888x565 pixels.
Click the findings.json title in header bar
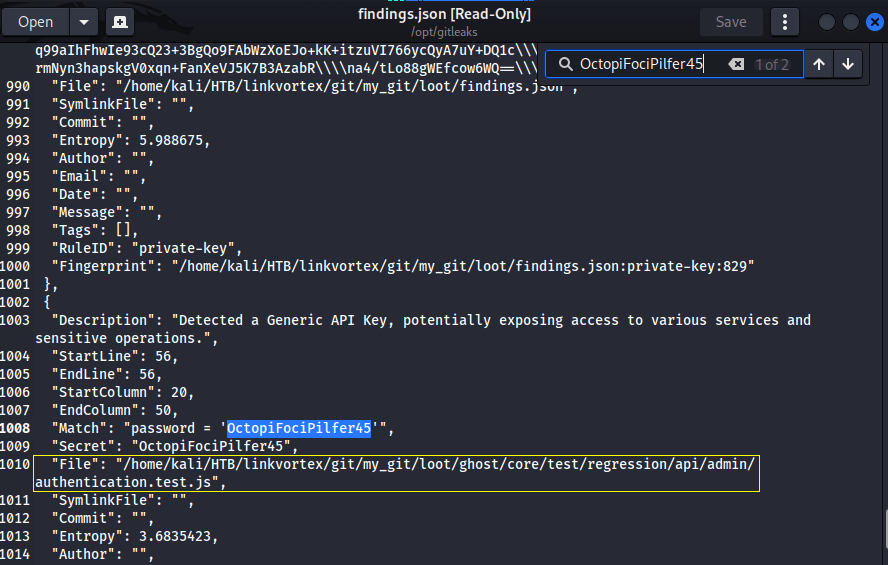(443, 14)
